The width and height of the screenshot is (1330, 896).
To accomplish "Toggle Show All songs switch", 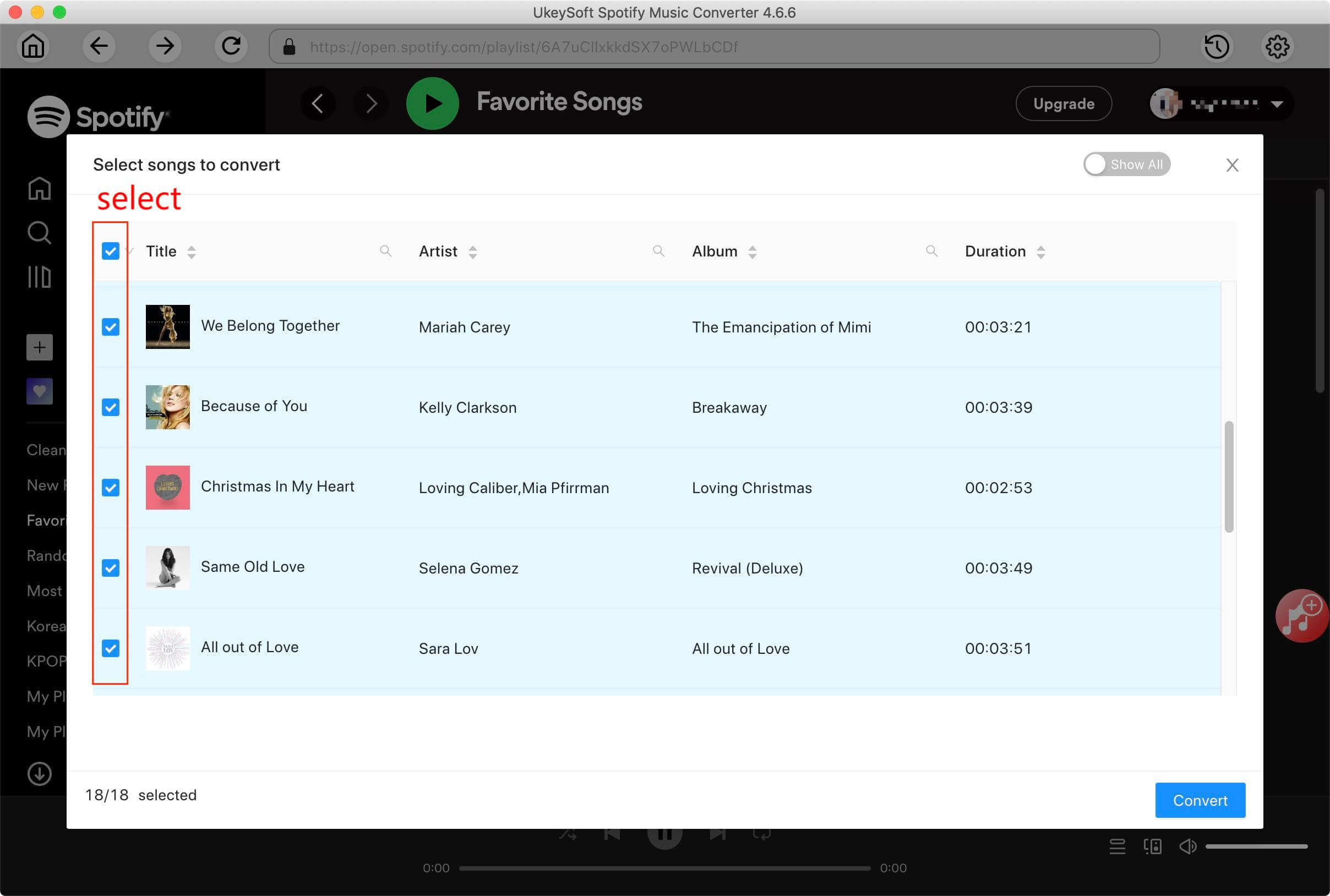I will (x=1126, y=164).
